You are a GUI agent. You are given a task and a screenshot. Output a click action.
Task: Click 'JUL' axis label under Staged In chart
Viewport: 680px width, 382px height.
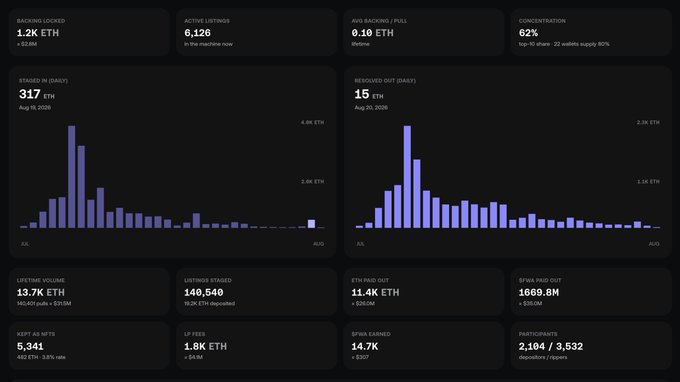click(x=25, y=244)
